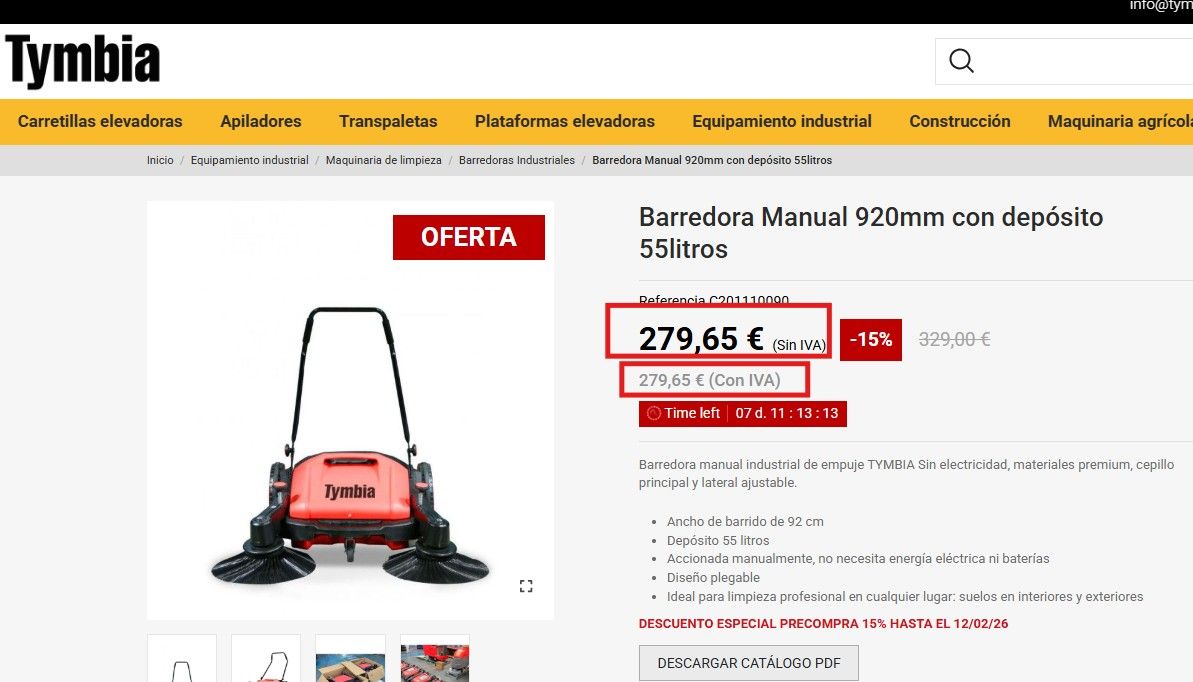The width and height of the screenshot is (1193, 682).
Task: Click the Inicio breadcrumb link
Action: 160,160
